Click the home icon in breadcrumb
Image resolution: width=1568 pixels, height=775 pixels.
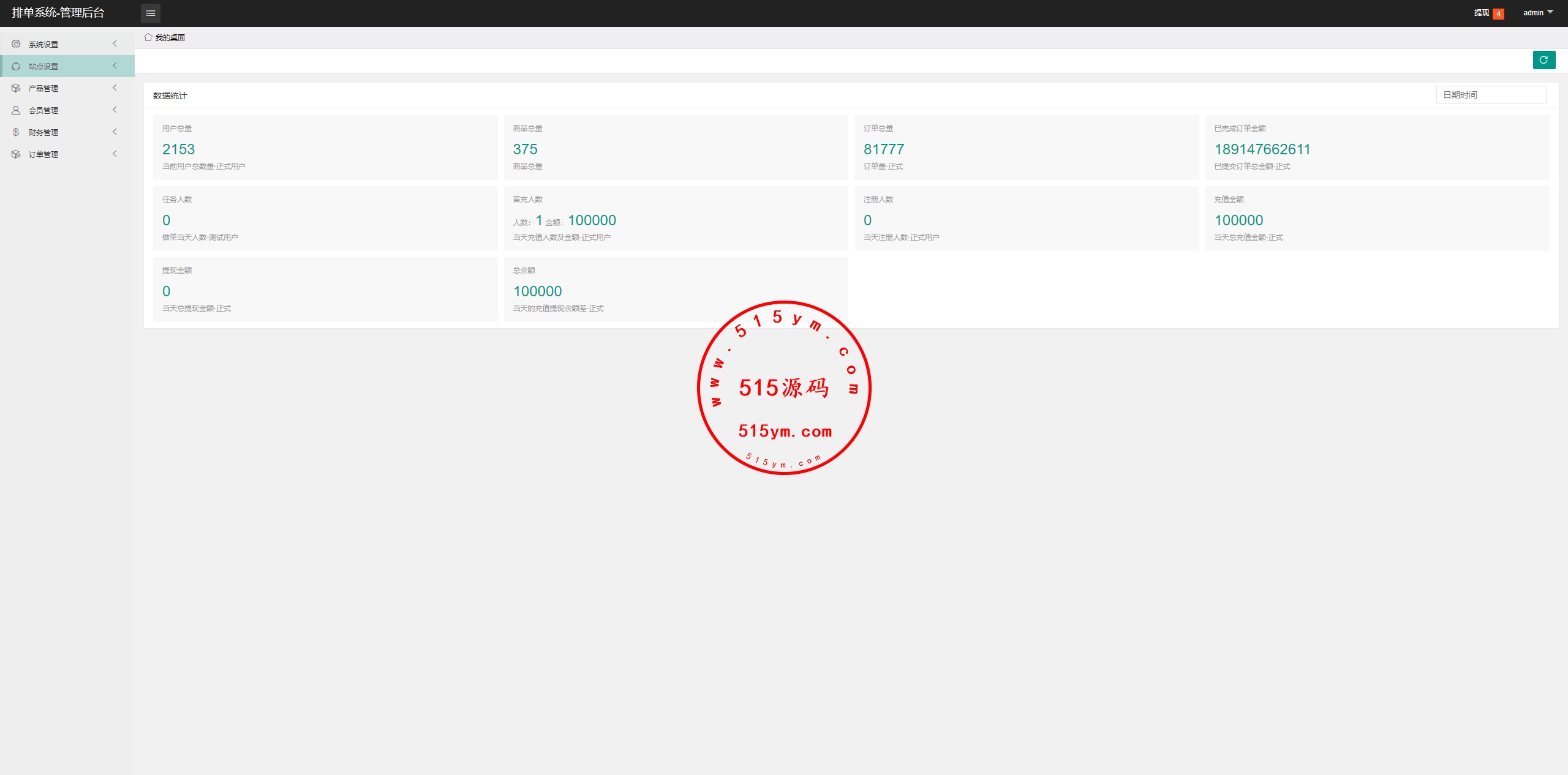pyautogui.click(x=148, y=37)
